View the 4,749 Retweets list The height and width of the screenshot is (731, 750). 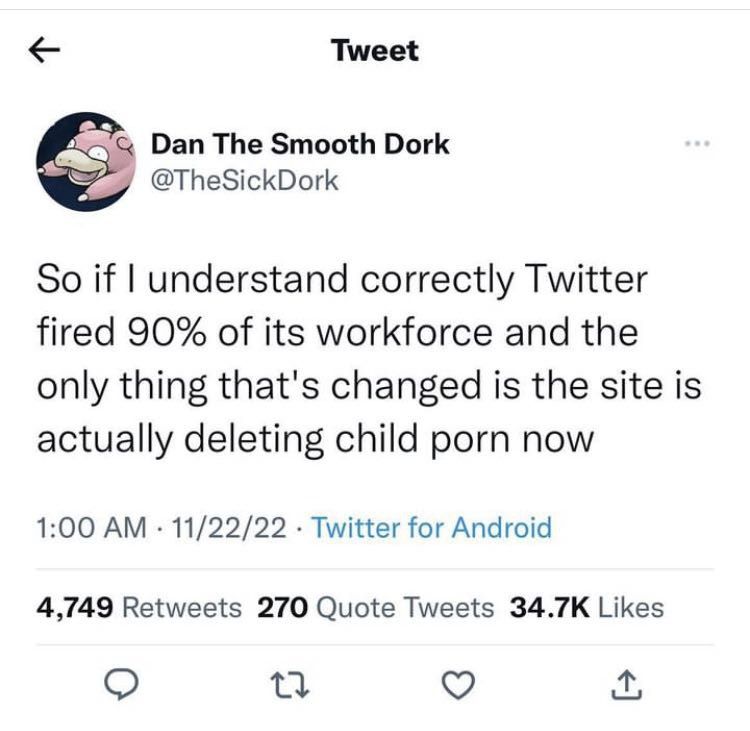click(x=138, y=606)
